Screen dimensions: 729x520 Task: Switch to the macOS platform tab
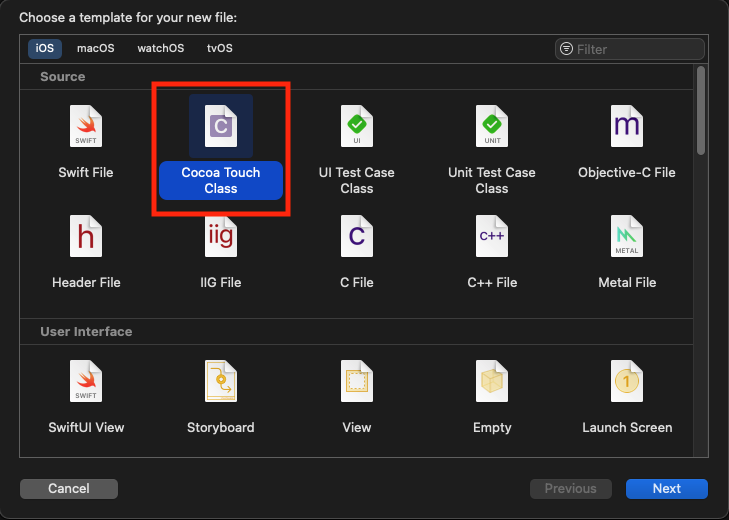pyautogui.click(x=95, y=48)
